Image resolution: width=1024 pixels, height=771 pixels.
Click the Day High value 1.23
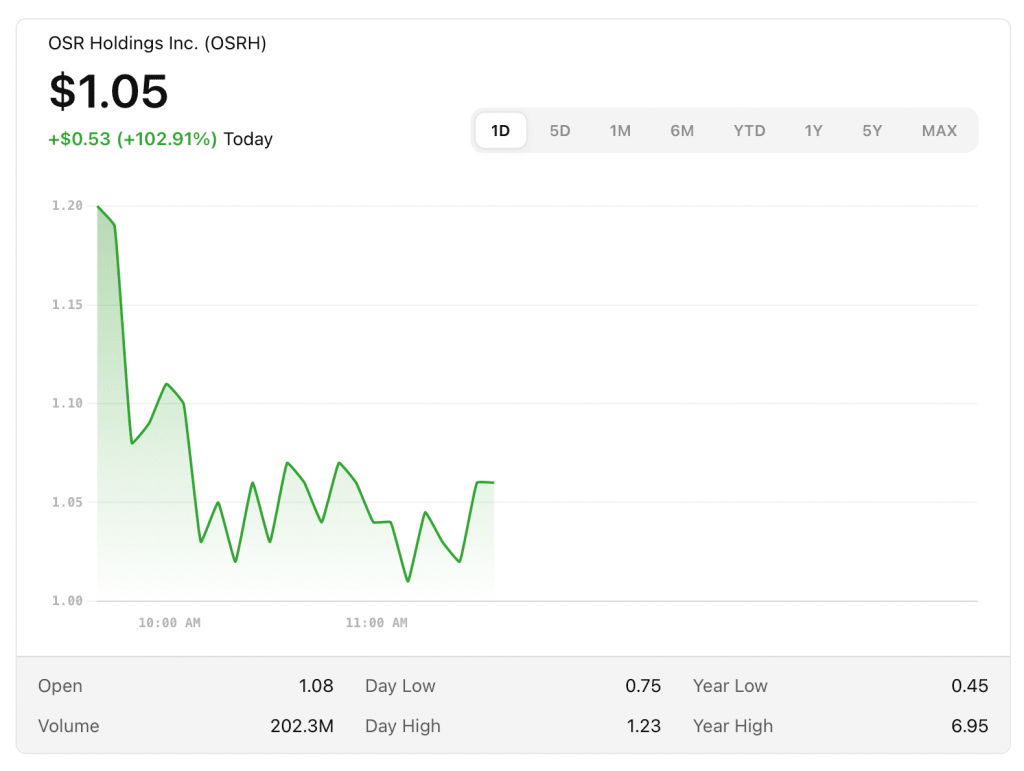[x=644, y=726]
